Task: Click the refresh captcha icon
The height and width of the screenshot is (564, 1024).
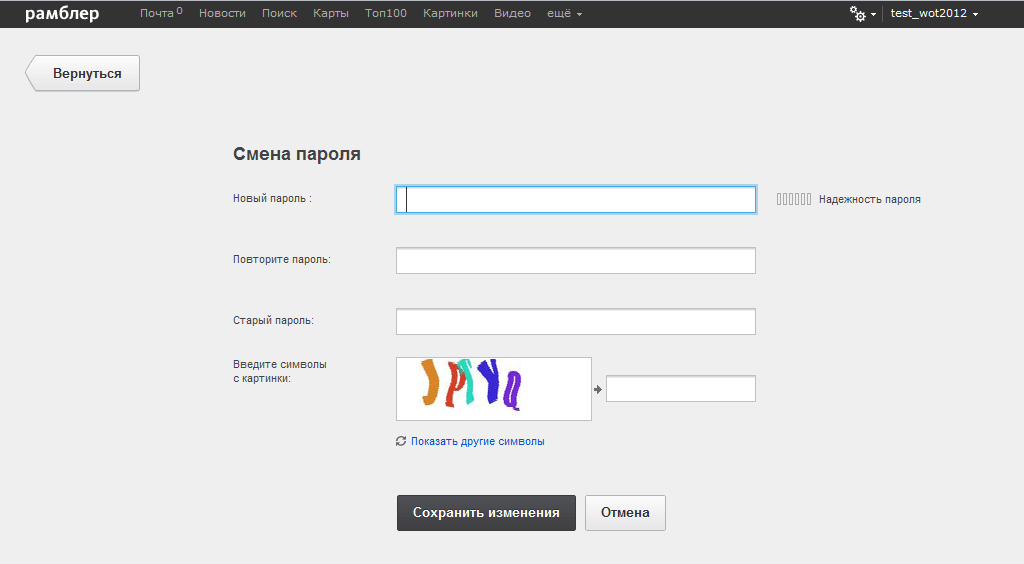Action: point(401,441)
